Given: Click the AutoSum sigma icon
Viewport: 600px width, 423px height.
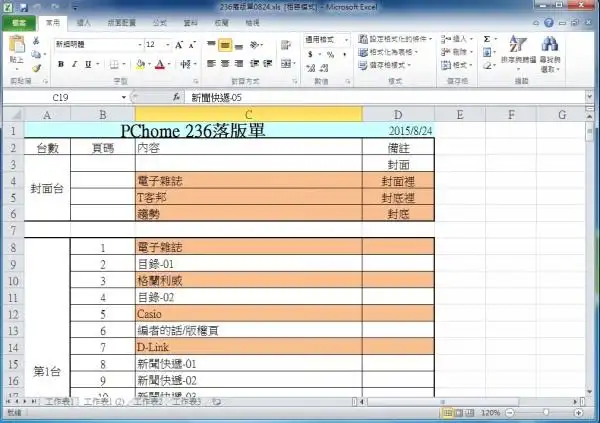Looking at the screenshot, I should point(487,39).
